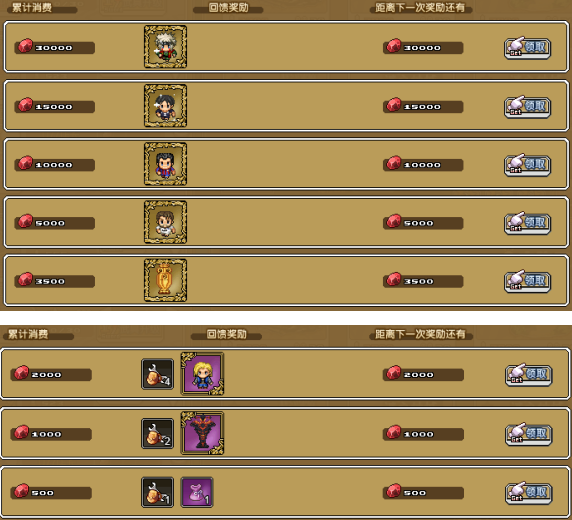Click the white-haired ninja reward icon
The width and height of the screenshot is (572, 520).
tap(165, 47)
